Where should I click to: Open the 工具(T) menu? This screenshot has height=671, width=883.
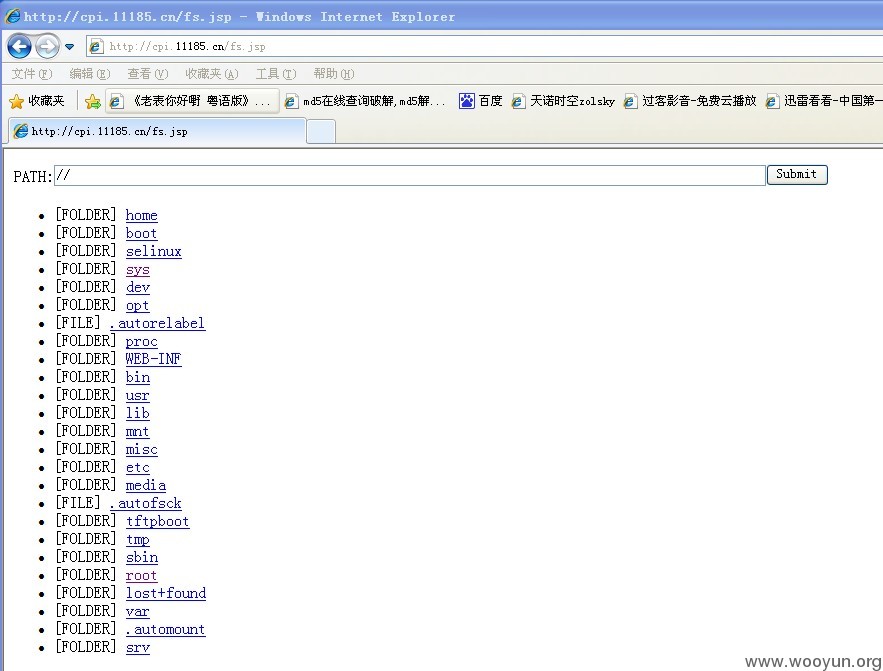tap(275, 74)
